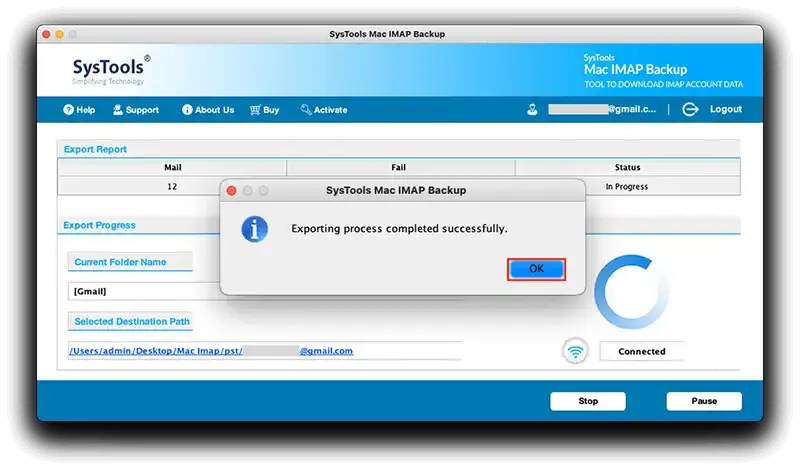Viewport: 800px width, 470px height.
Task: Open About Us in the toolbar
Action: coord(208,110)
